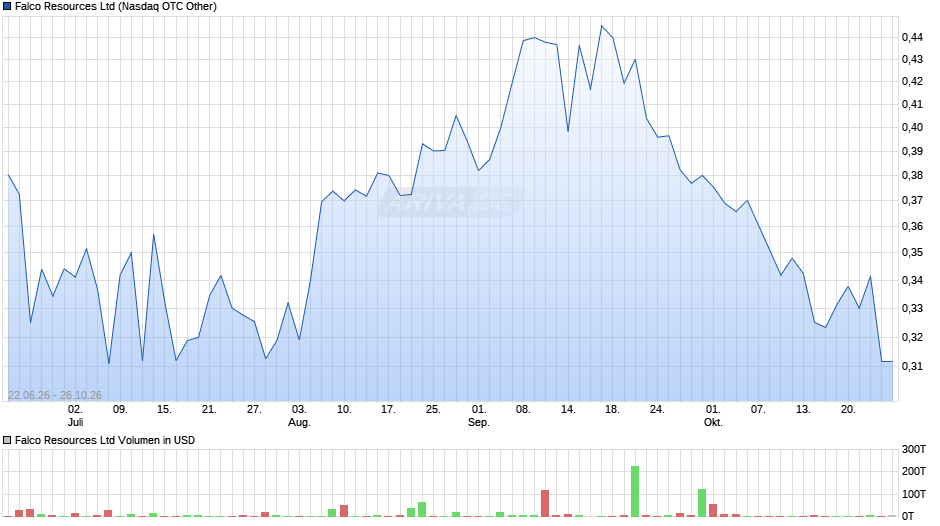Image resolution: width=940 pixels, height=526 pixels.
Task: Click the 14. date label in September
Action: tap(568, 410)
